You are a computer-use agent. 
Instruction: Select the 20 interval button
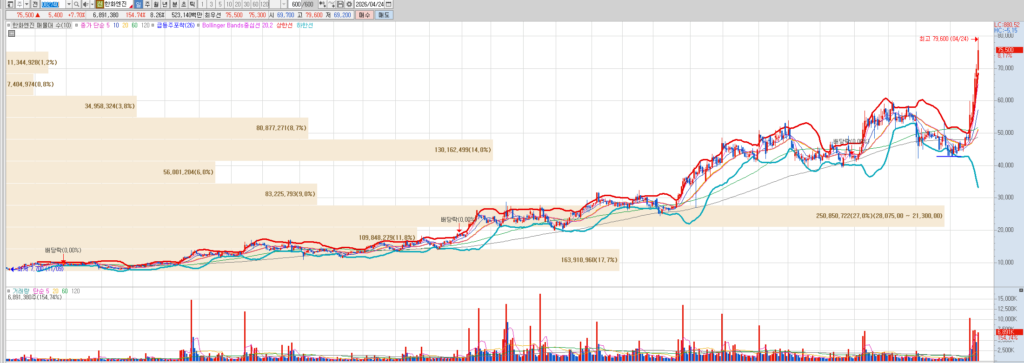click(238, 4)
